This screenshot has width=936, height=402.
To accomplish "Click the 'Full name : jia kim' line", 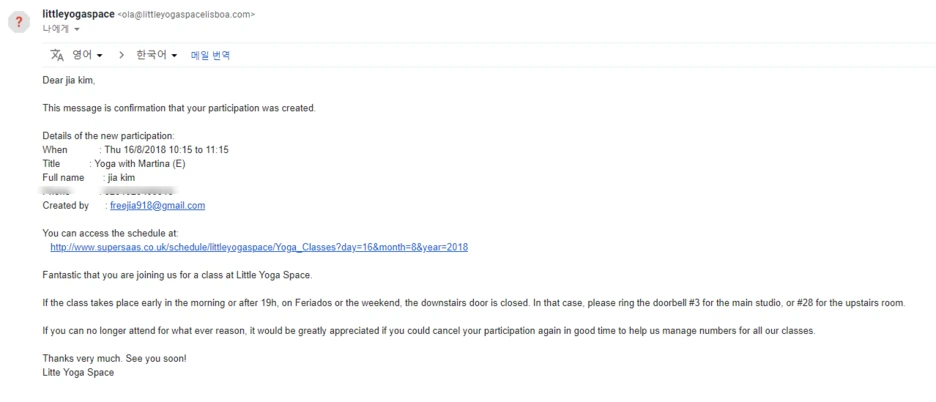I will pyautogui.click(x=88, y=177).
